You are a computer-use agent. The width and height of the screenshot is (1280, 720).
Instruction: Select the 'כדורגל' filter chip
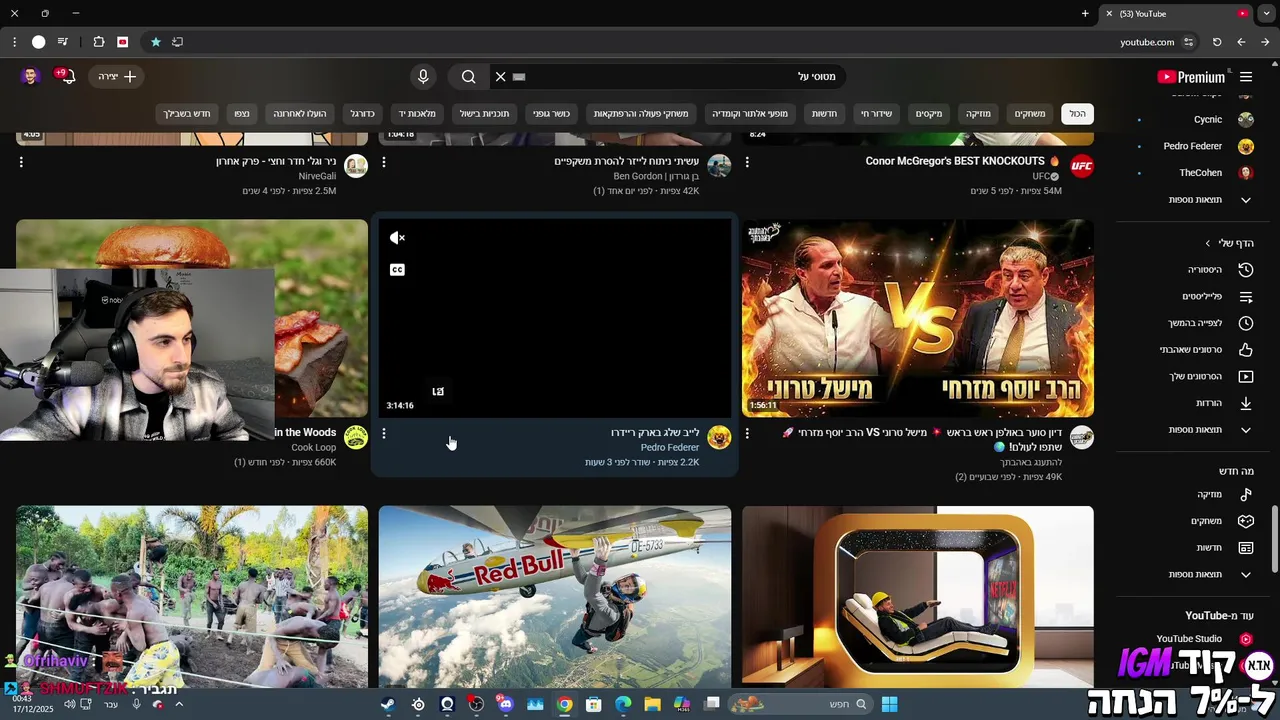[362, 114]
